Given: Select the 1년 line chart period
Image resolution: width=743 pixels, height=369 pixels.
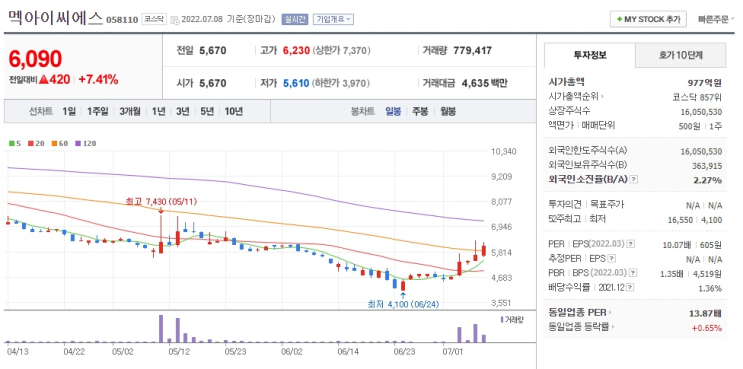Looking at the screenshot, I should pos(158,111).
